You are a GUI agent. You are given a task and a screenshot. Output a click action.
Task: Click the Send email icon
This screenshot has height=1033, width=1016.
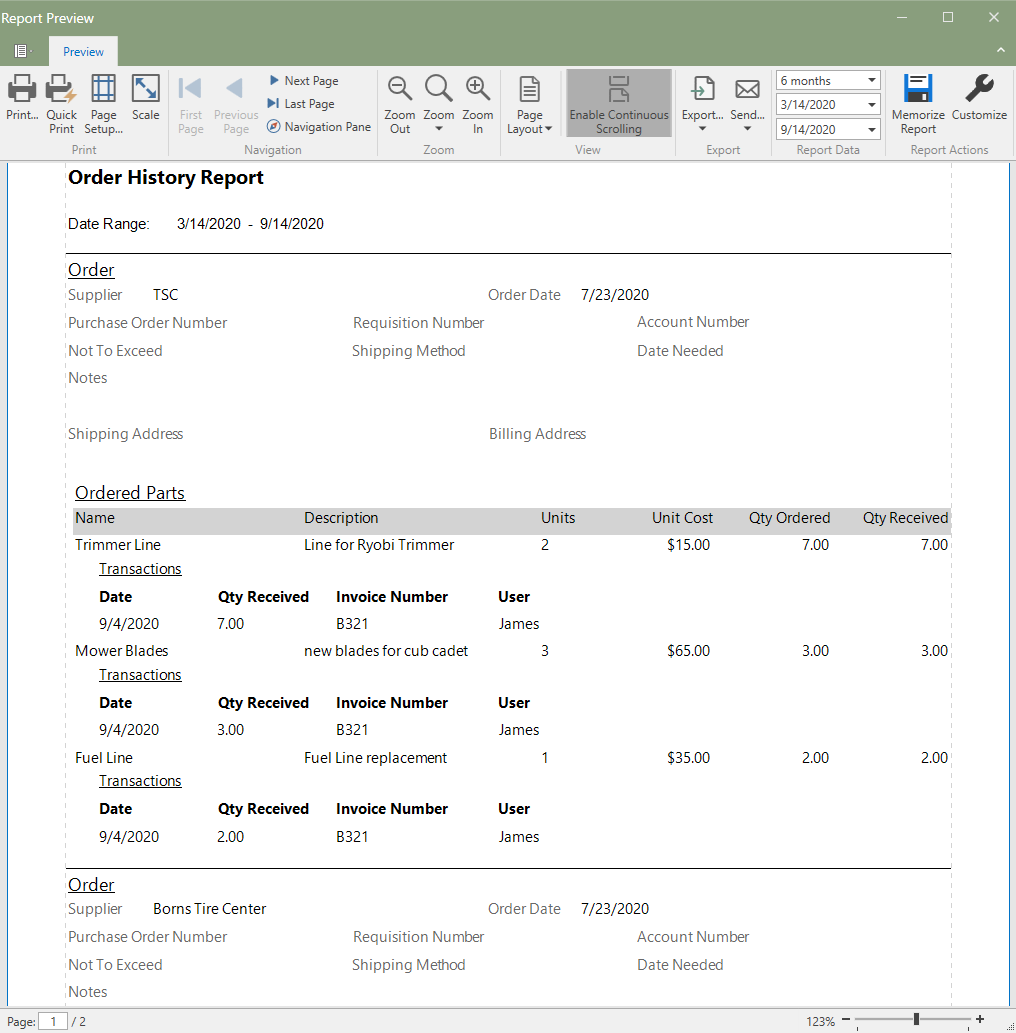747,89
